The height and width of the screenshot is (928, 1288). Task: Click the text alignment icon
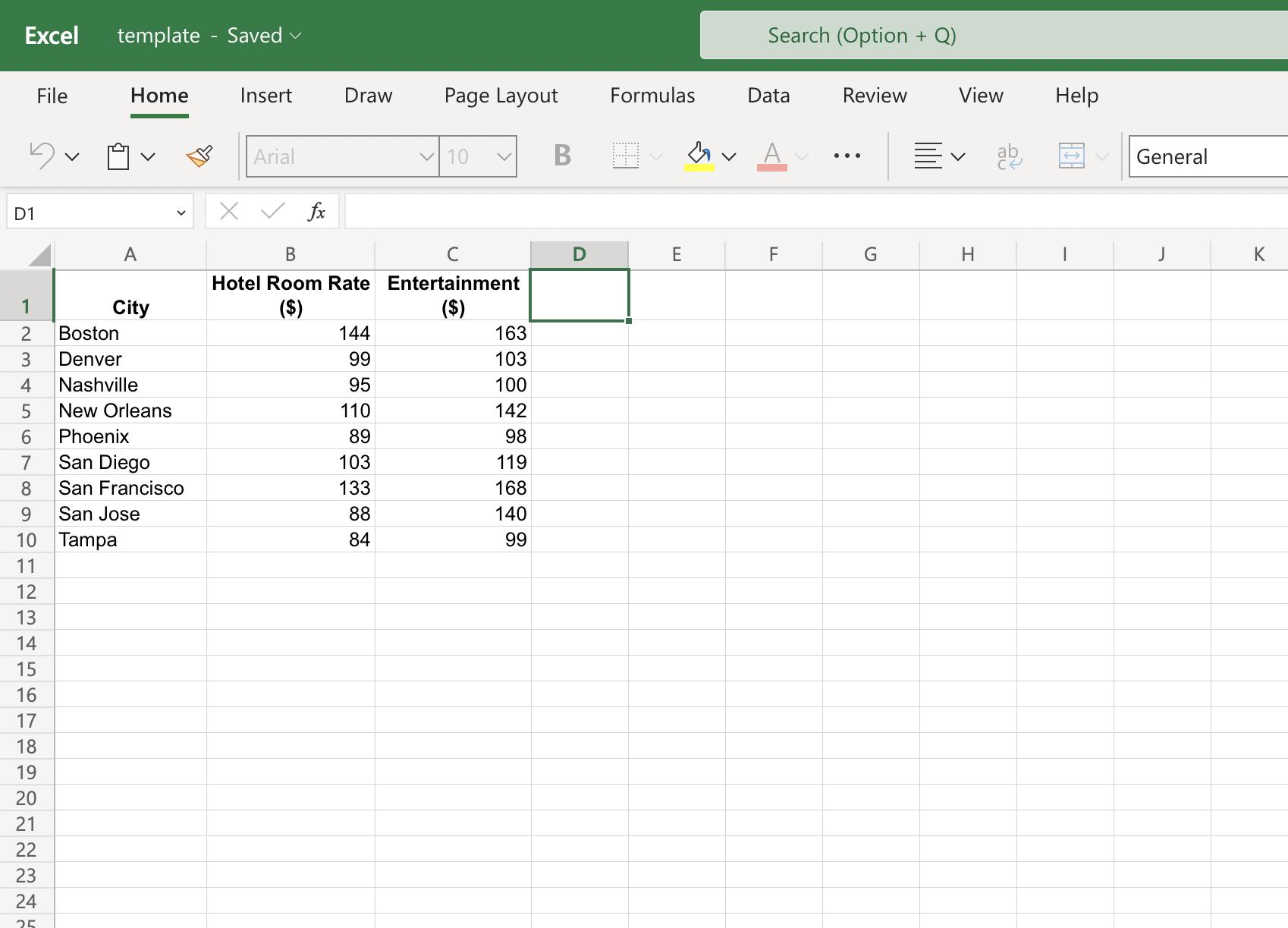pyautogui.click(x=928, y=156)
